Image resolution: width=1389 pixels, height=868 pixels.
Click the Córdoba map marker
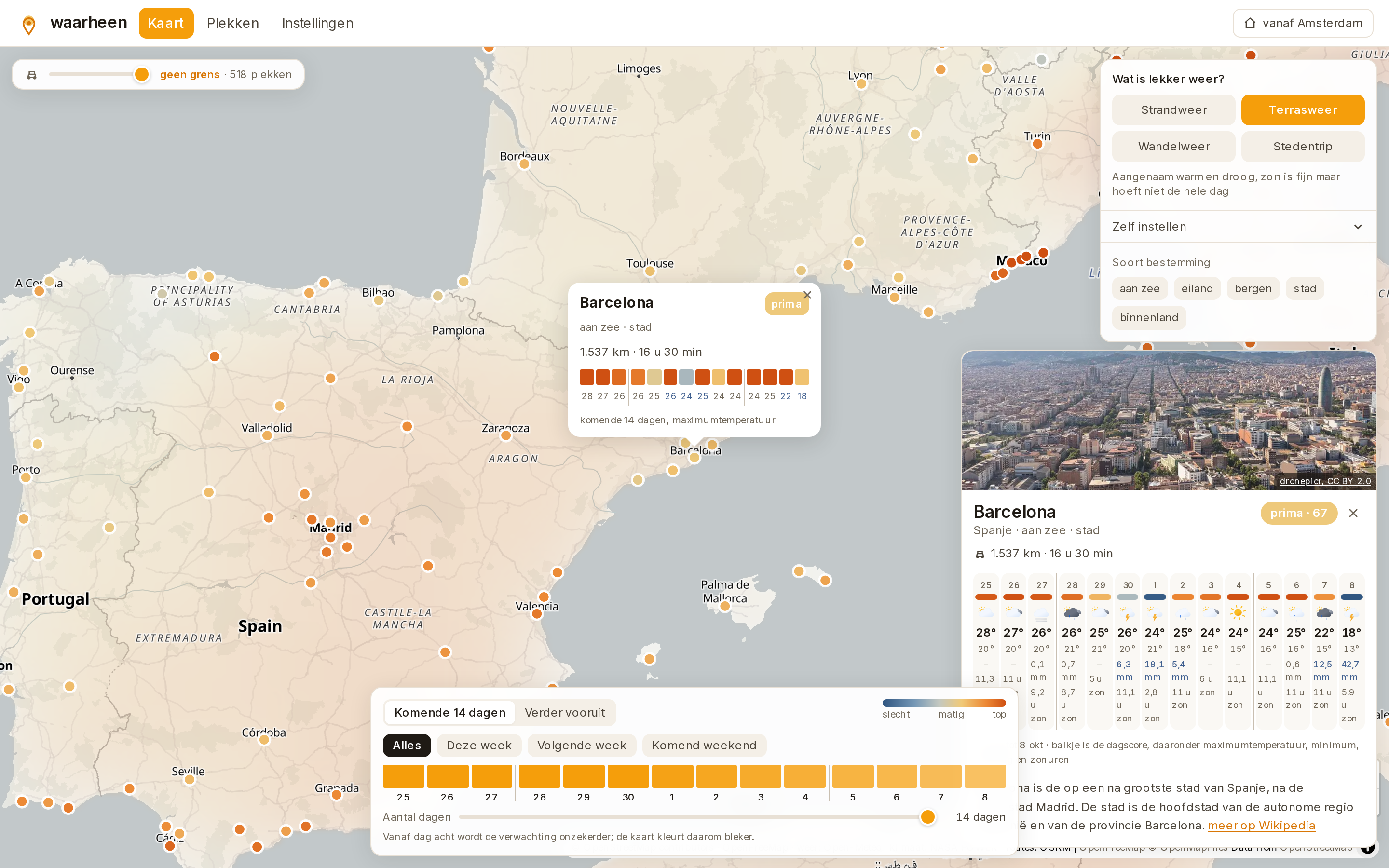coord(264,739)
